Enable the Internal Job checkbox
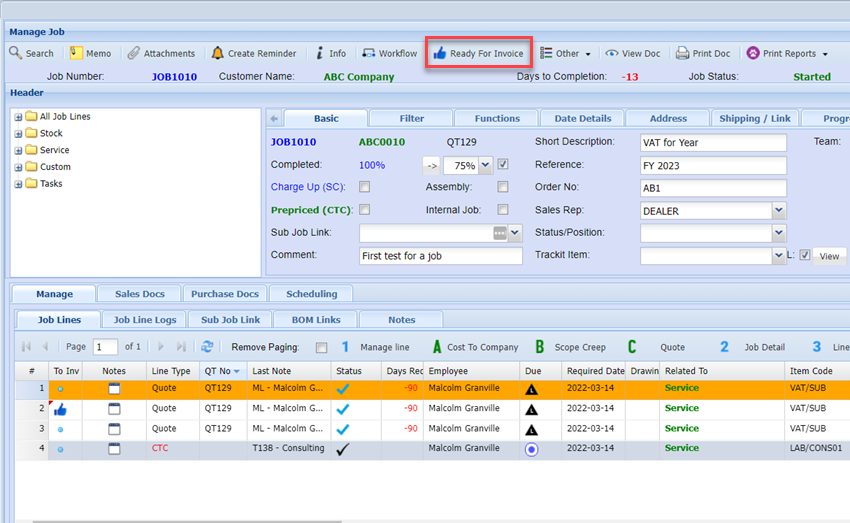Viewport: 850px width, 523px height. pos(503,210)
